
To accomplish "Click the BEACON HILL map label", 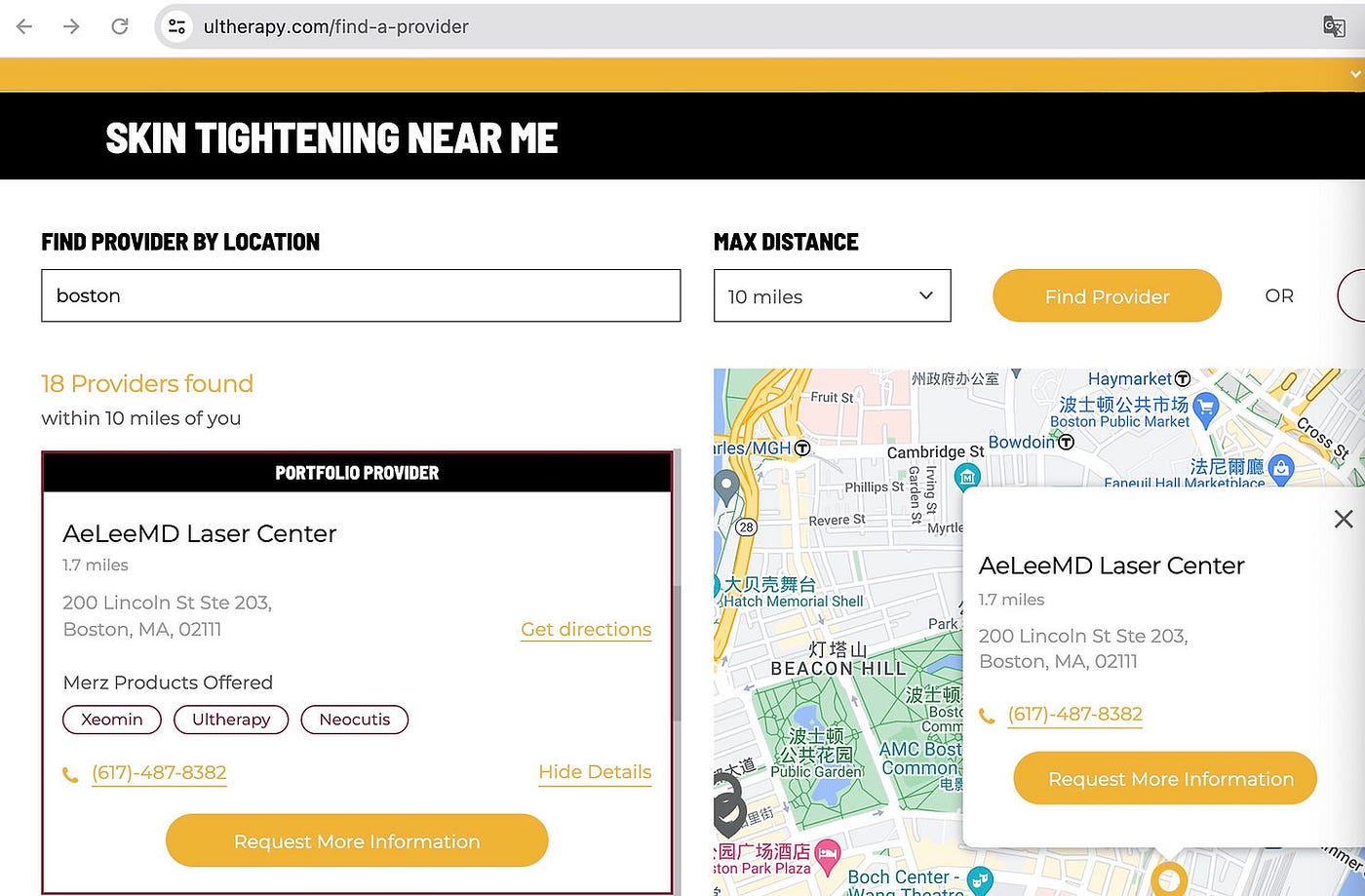I will click(x=838, y=669).
